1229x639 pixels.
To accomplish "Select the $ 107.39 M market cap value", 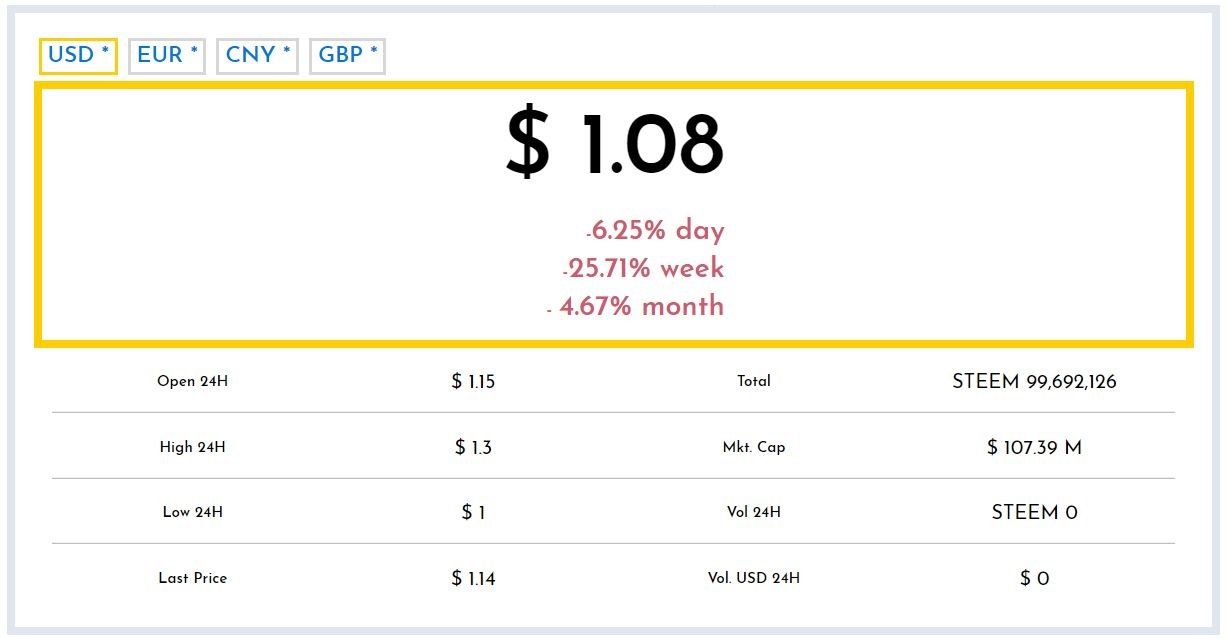I will click(1034, 447).
